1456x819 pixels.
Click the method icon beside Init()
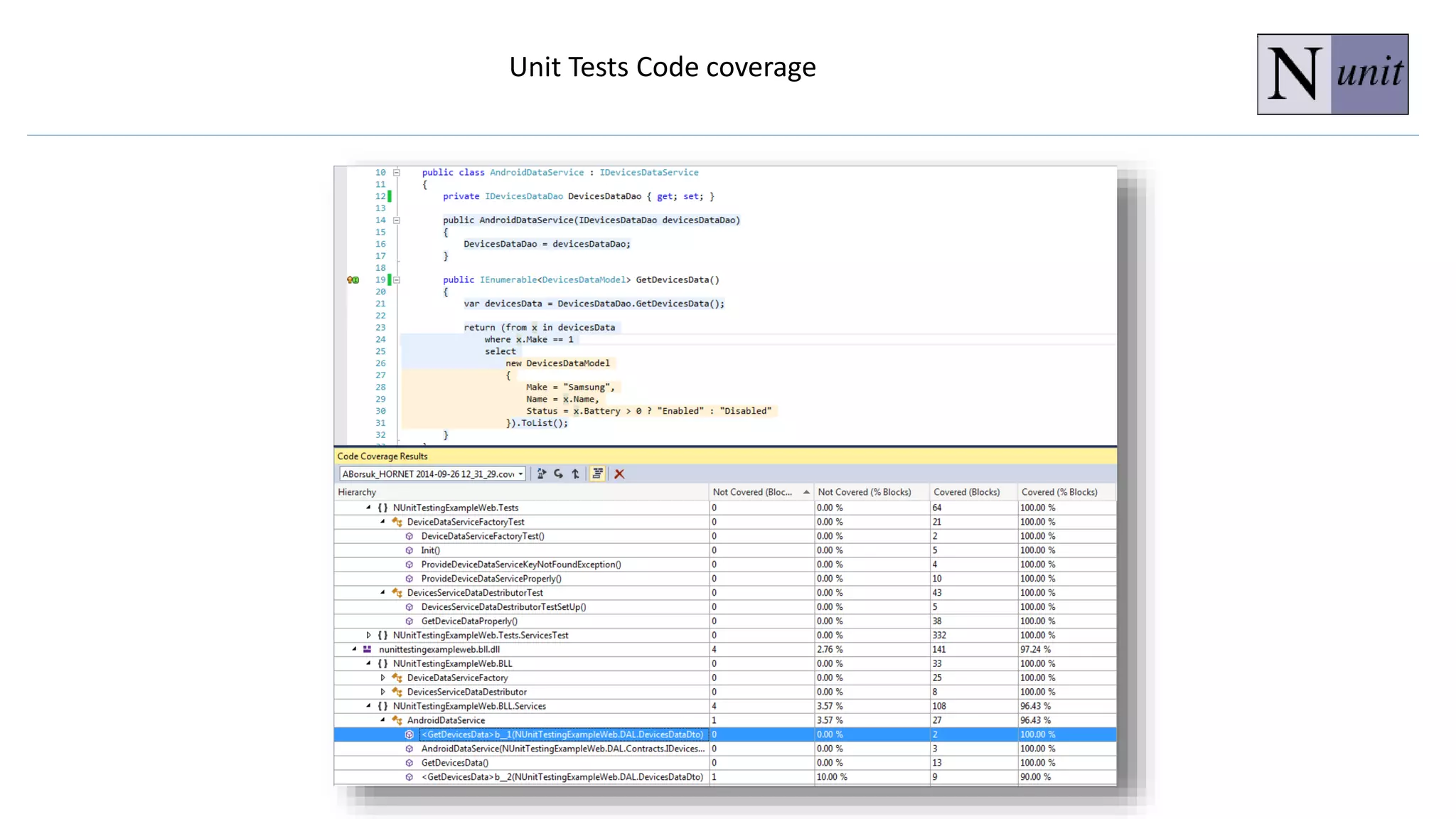click(409, 550)
